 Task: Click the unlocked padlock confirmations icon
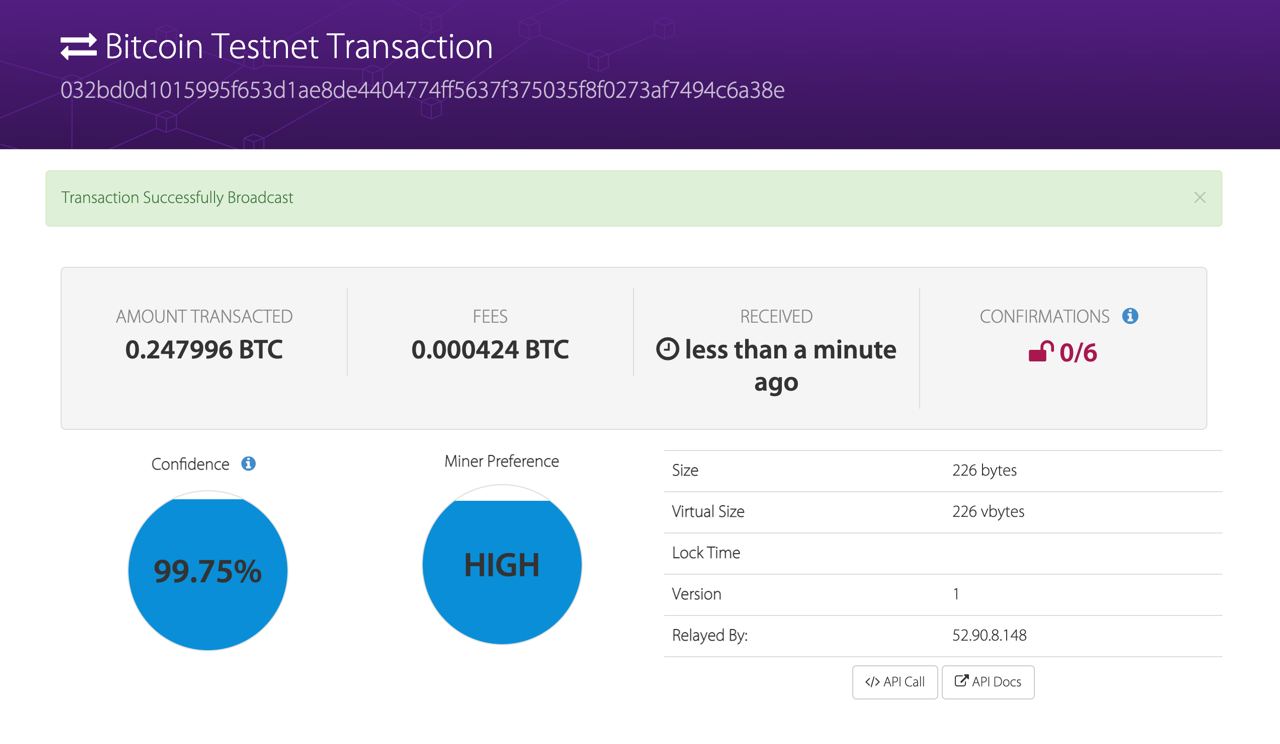1041,352
